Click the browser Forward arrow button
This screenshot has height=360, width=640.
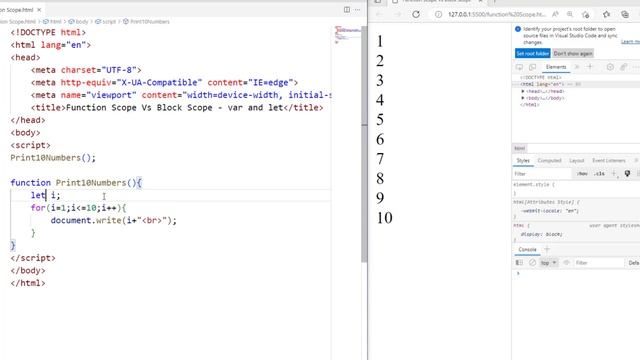pyautogui.click(x=398, y=14)
